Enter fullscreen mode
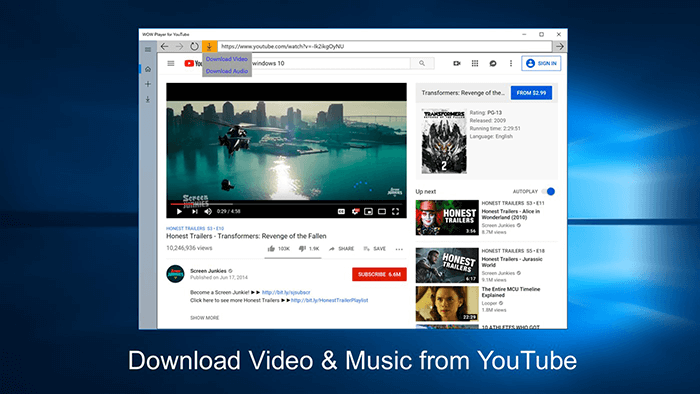Screen dimensions: 700x394 coord(396,212)
